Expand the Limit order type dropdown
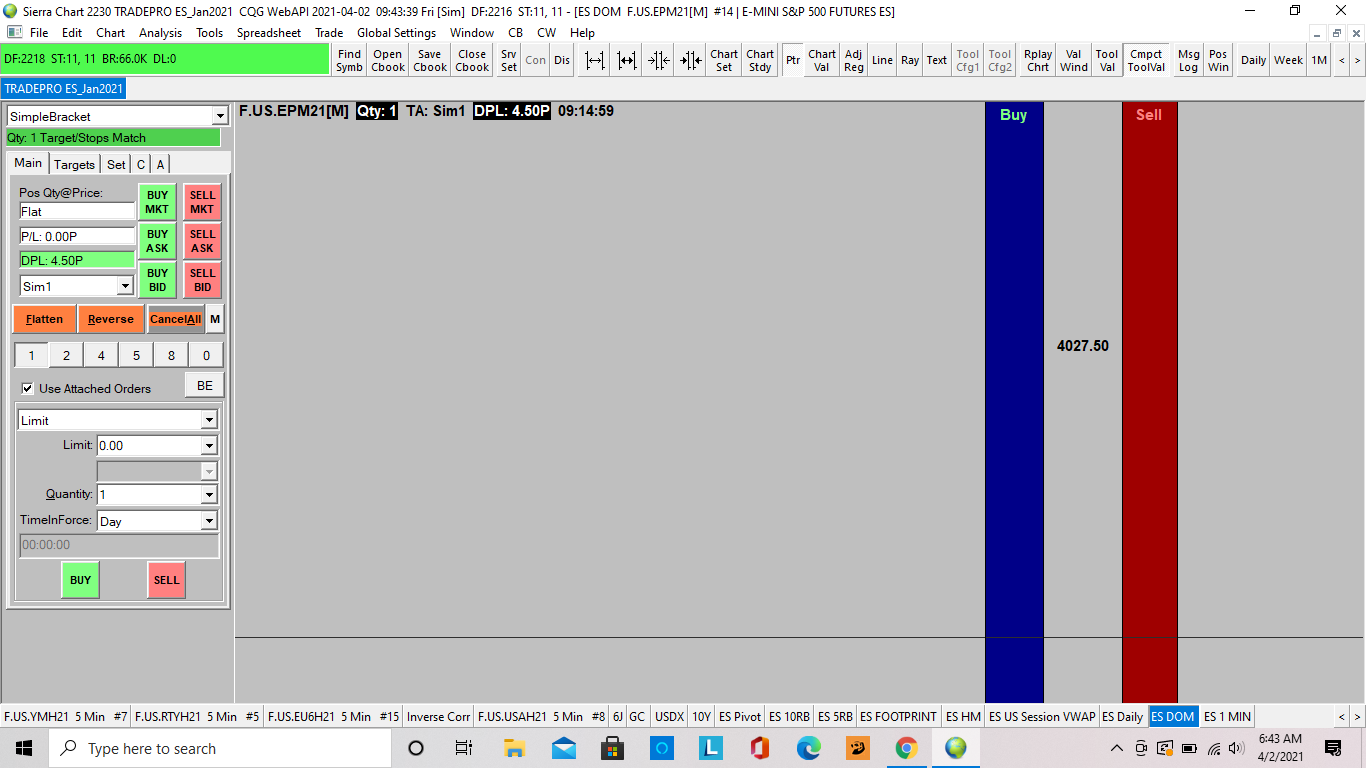1366x768 pixels. pos(209,421)
